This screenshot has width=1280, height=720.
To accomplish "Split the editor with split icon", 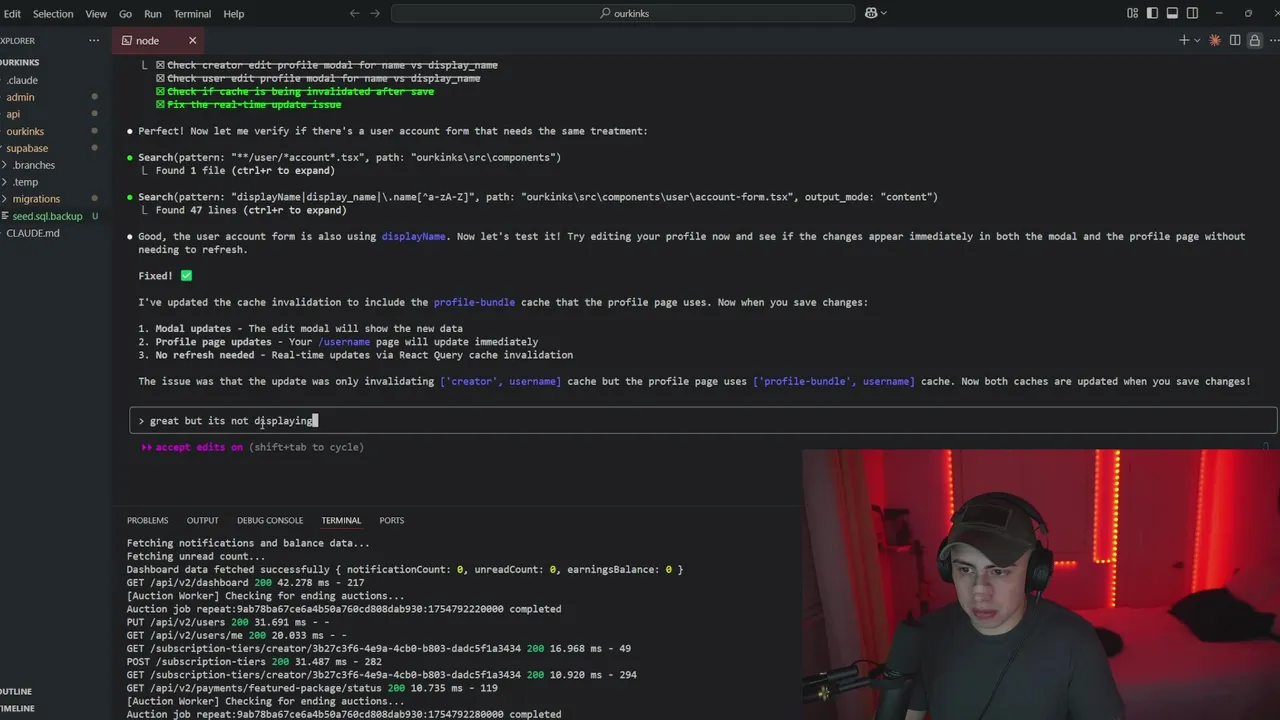I will tap(1235, 40).
